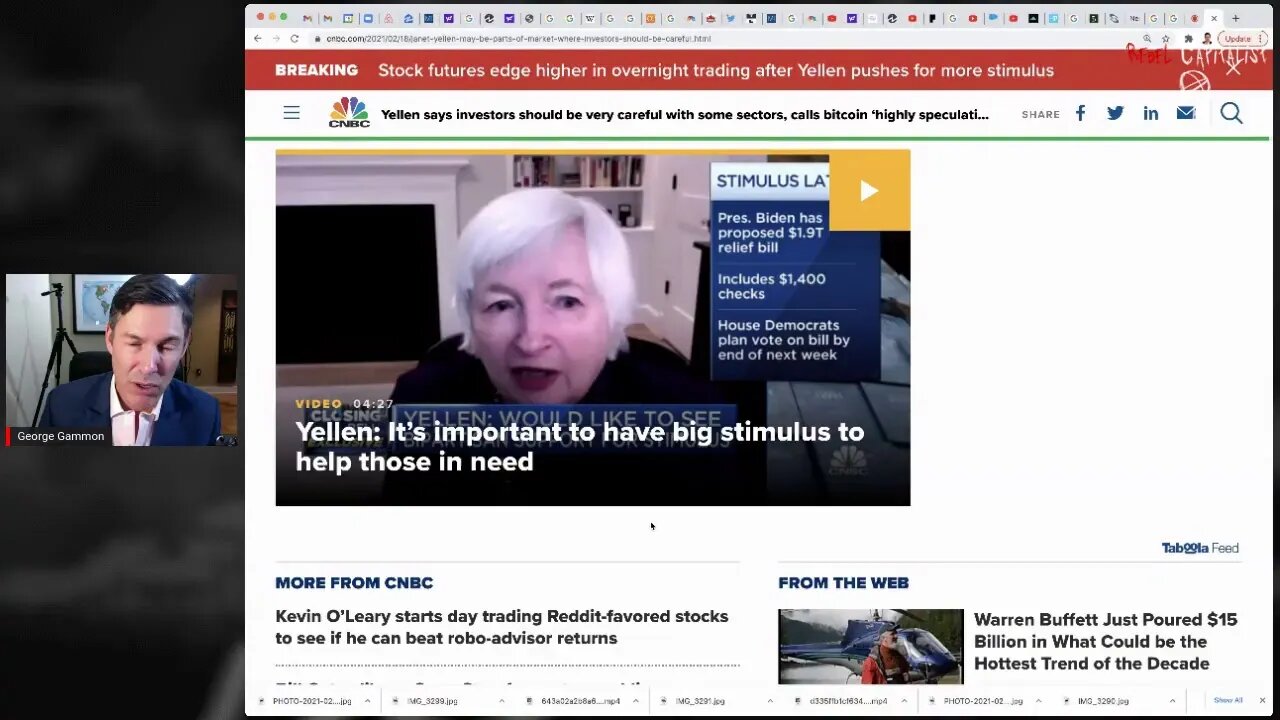Click the FROM THE WEB heading
The width and height of the screenshot is (1280, 720).
tap(843, 583)
